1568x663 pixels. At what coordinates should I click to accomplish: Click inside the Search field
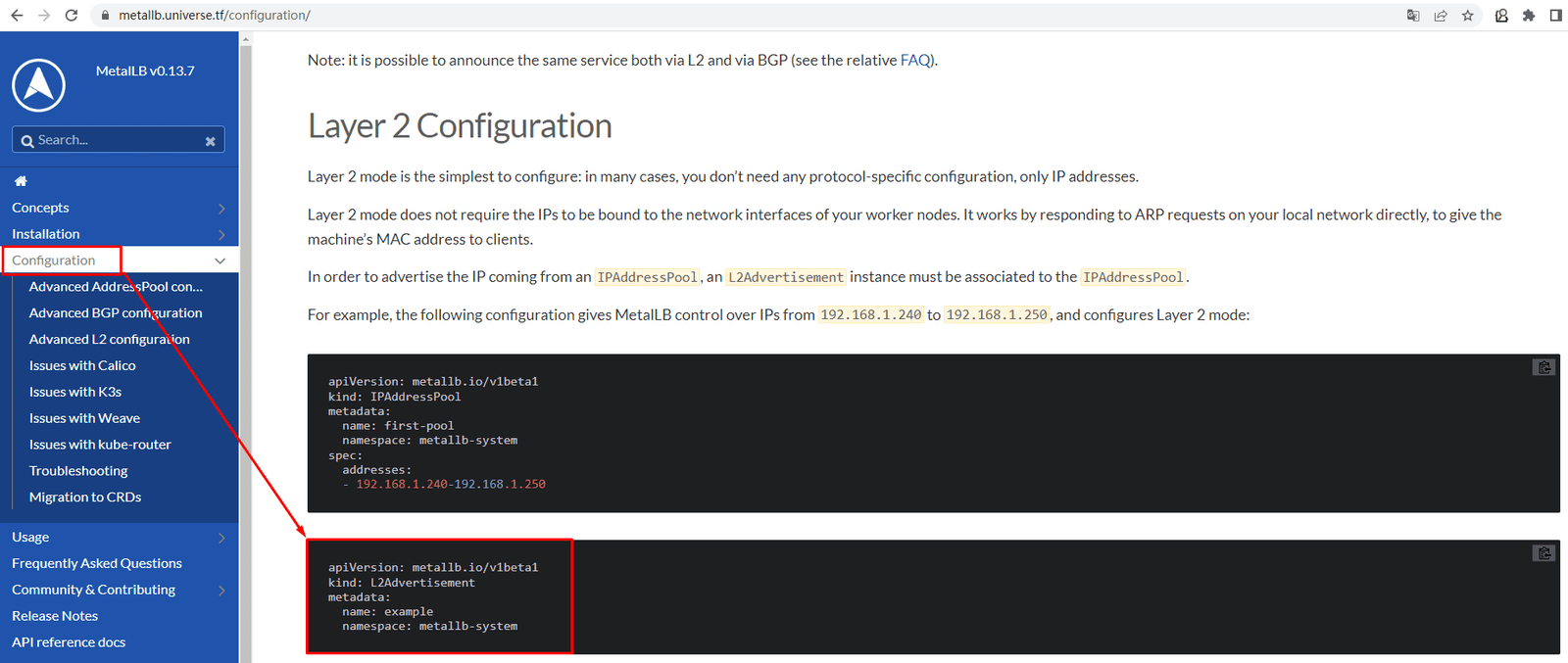pyautogui.click(x=118, y=140)
